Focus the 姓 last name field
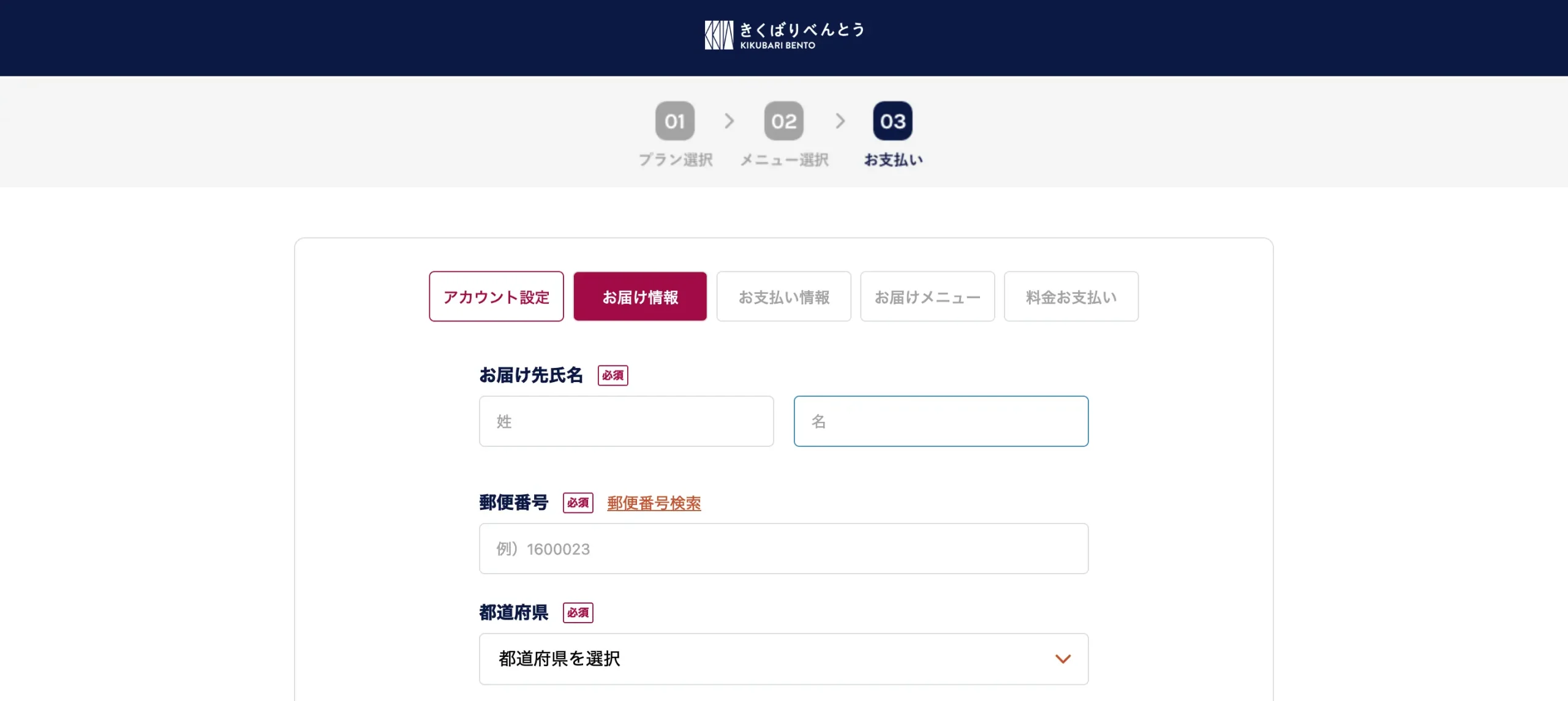Screen dimensions: 1568x701 [626, 421]
